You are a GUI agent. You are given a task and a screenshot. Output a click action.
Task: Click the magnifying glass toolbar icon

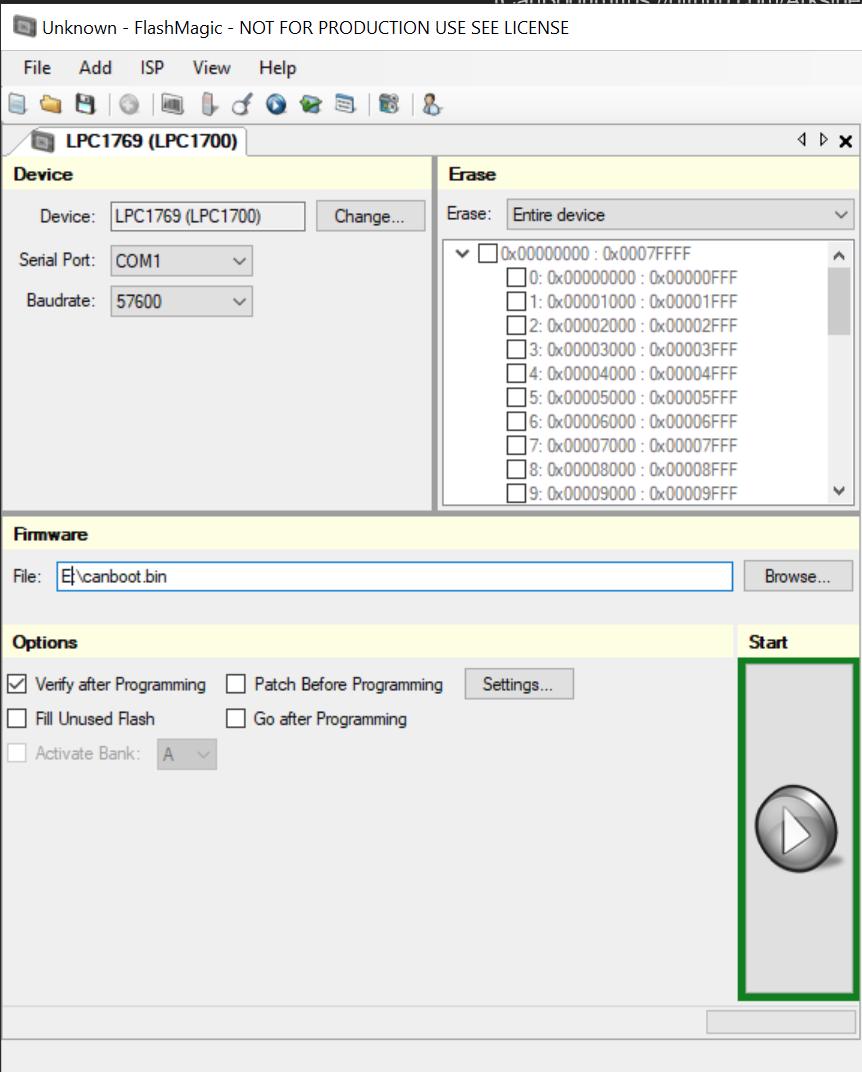[x=242, y=103]
